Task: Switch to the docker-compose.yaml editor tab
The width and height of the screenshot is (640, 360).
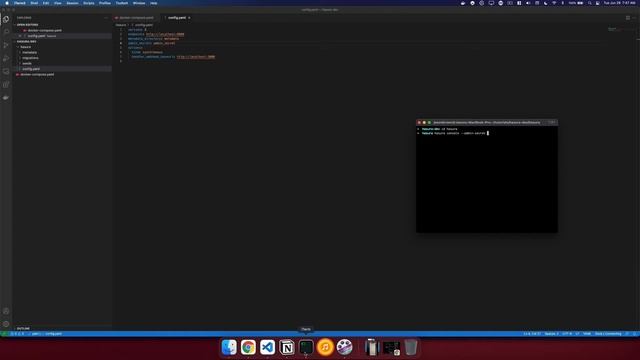Action: click(135, 18)
